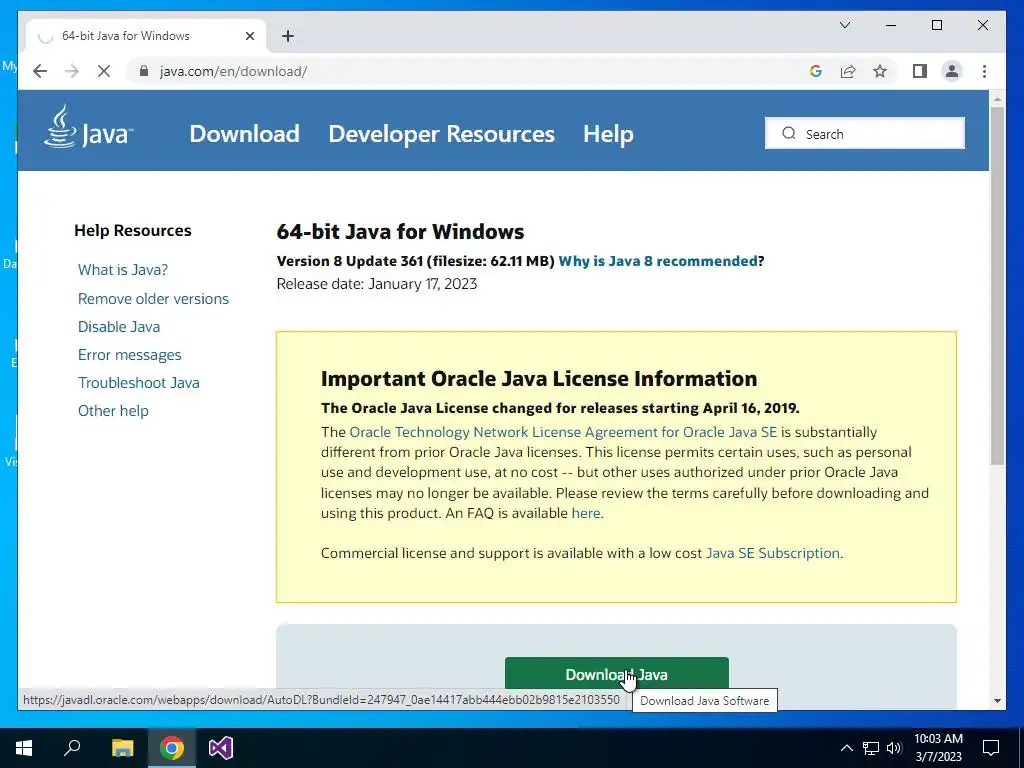The height and width of the screenshot is (768, 1024).
Task: Open Remove older versions link
Action: pos(153,298)
